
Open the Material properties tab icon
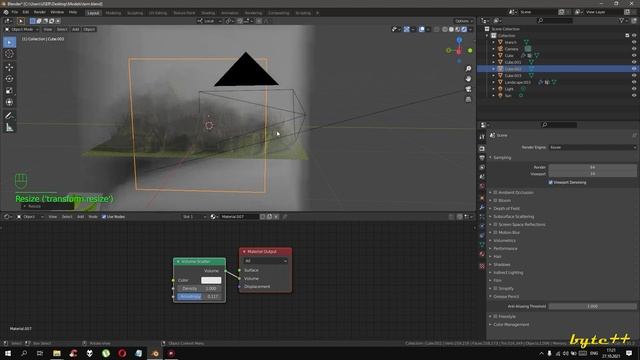point(482,254)
